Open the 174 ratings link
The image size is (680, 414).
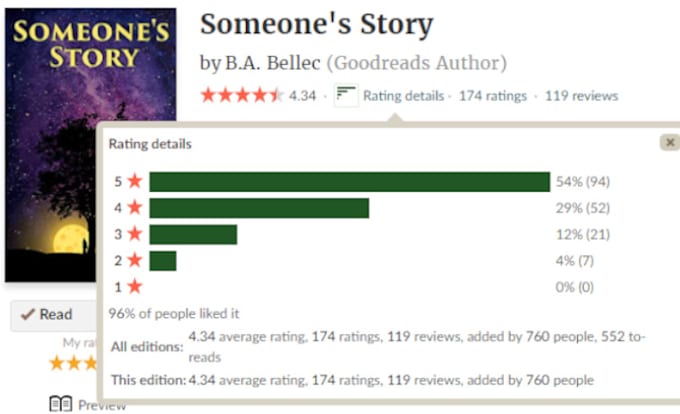click(x=492, y=96)
